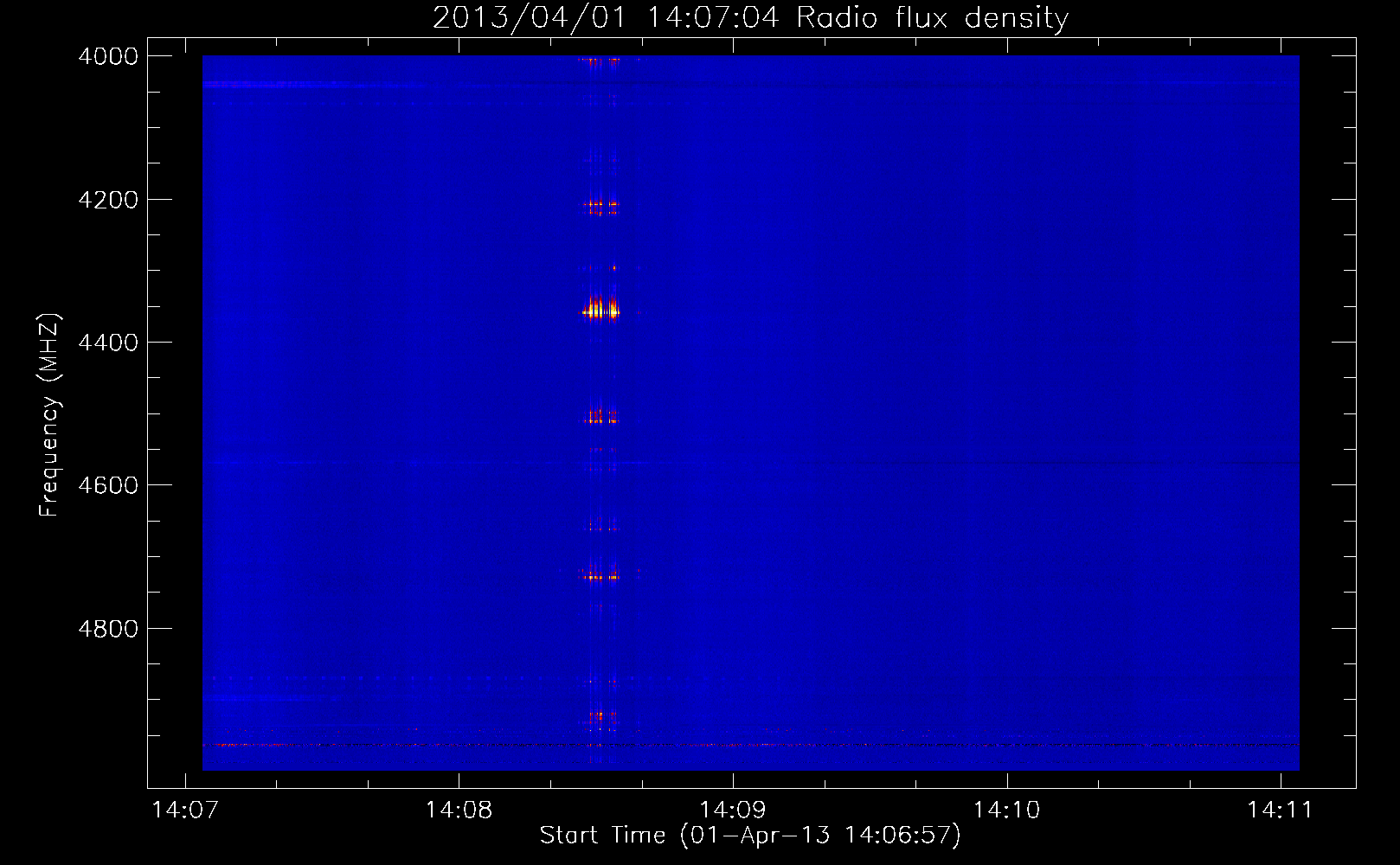Click the burst feature near 4730 MHz
Image resolution: width=1400 pixels, height=865 pixels.
click(x=601, y=575)
